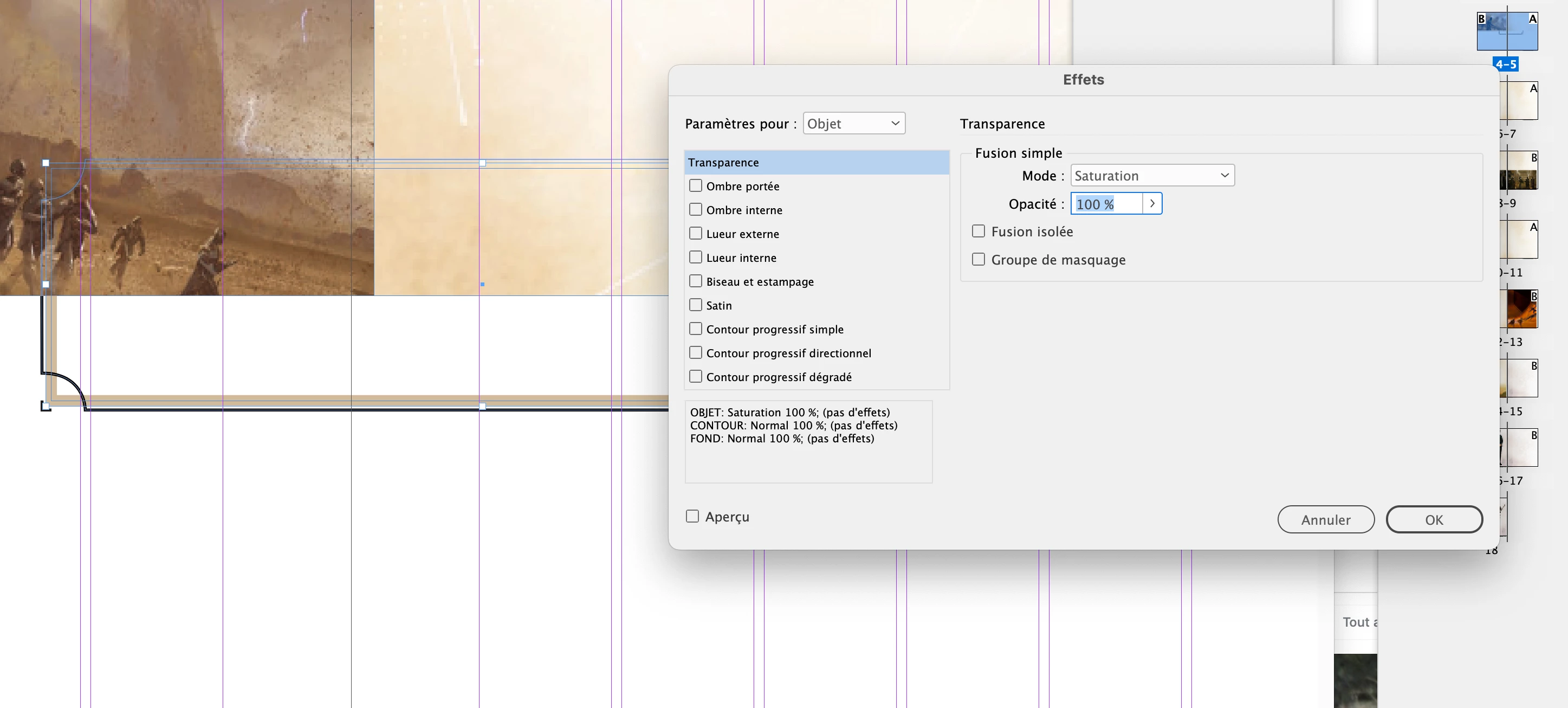
Task: Confirm with the OK button
Action: (x=1434, y=520)
